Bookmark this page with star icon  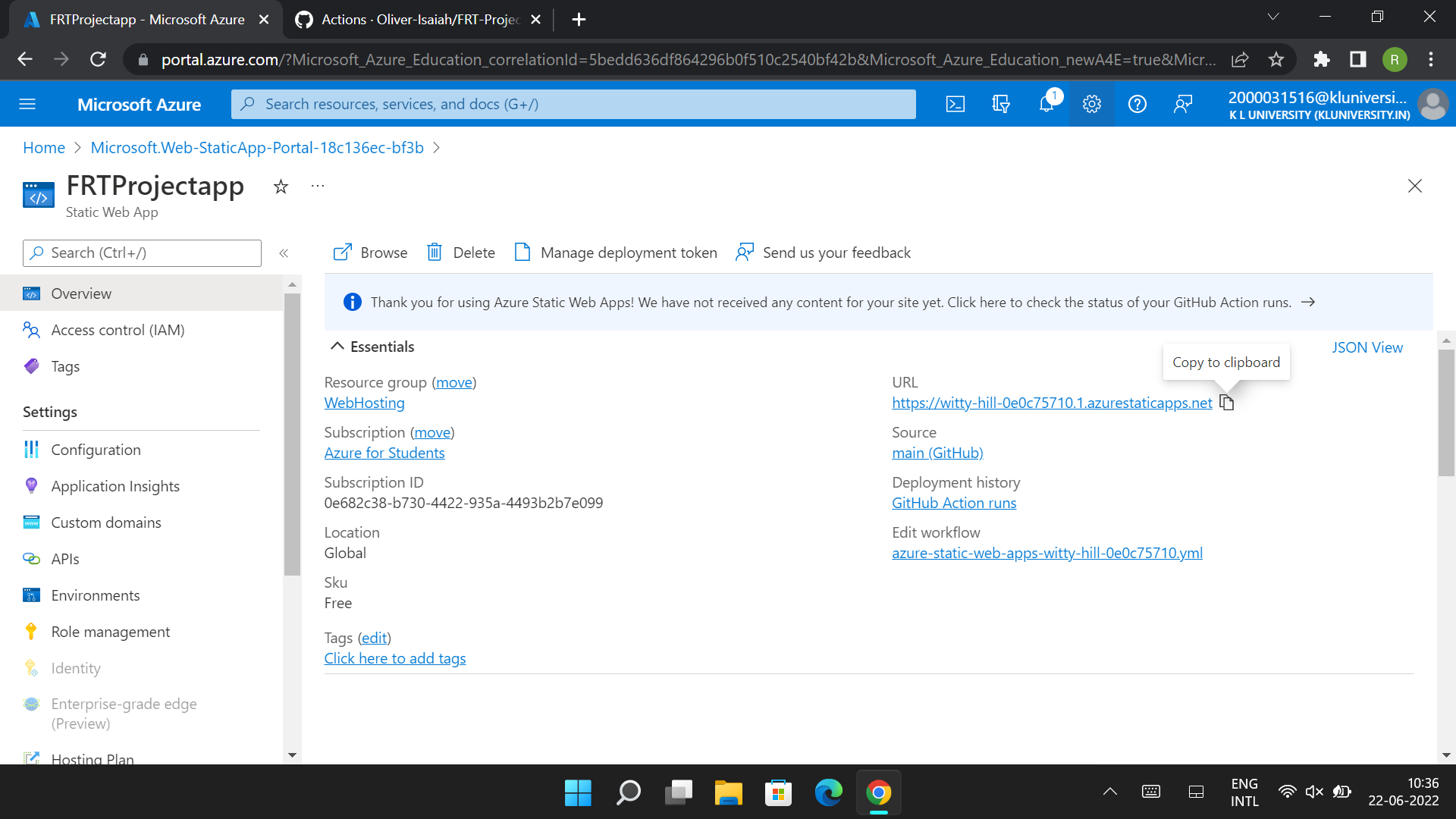tap(1276, 59)
